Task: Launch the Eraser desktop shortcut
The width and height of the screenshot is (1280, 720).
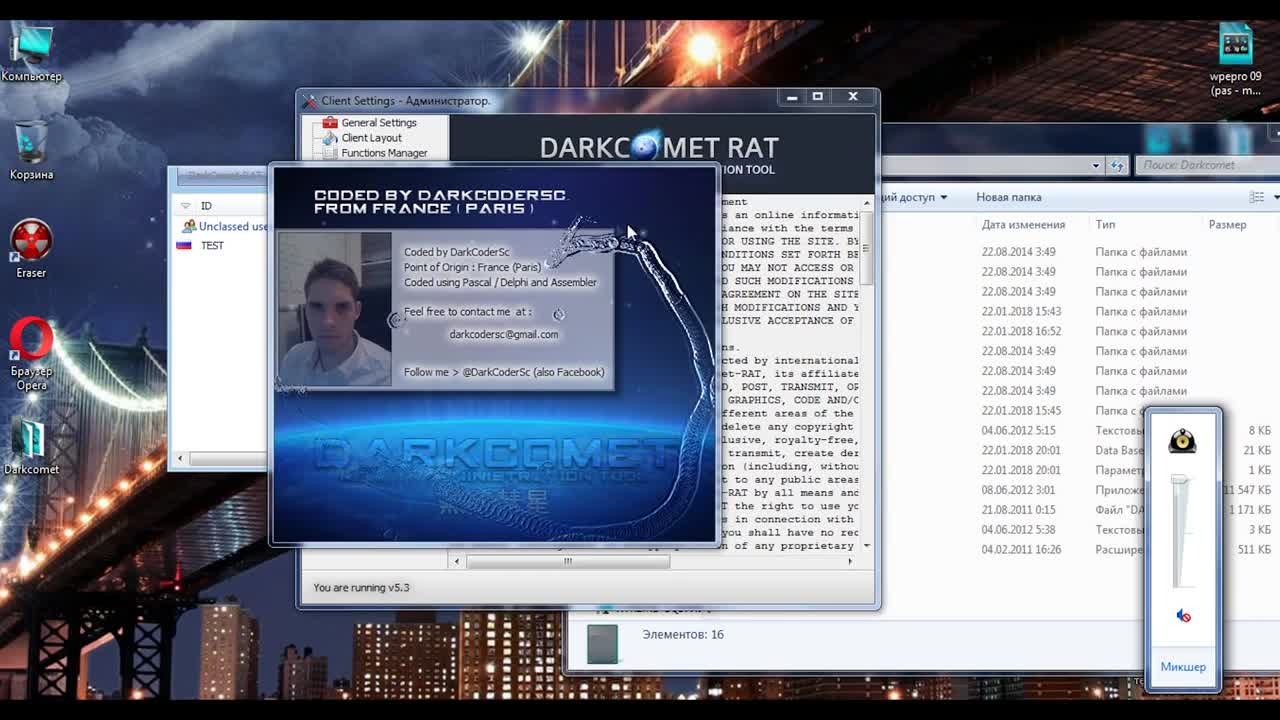Action: coord(31,249)
